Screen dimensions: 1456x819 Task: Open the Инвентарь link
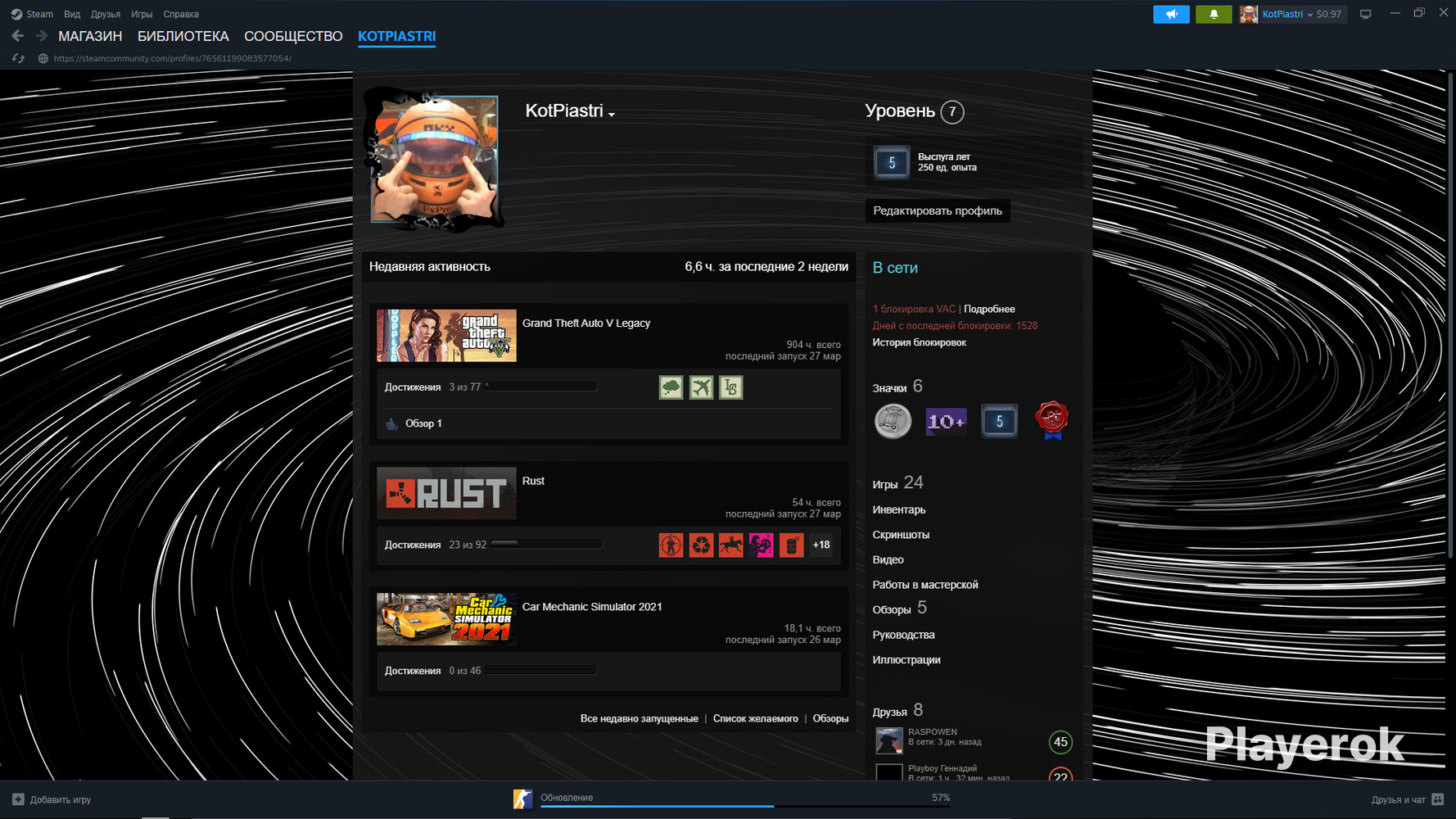click(x=899, y=509)
